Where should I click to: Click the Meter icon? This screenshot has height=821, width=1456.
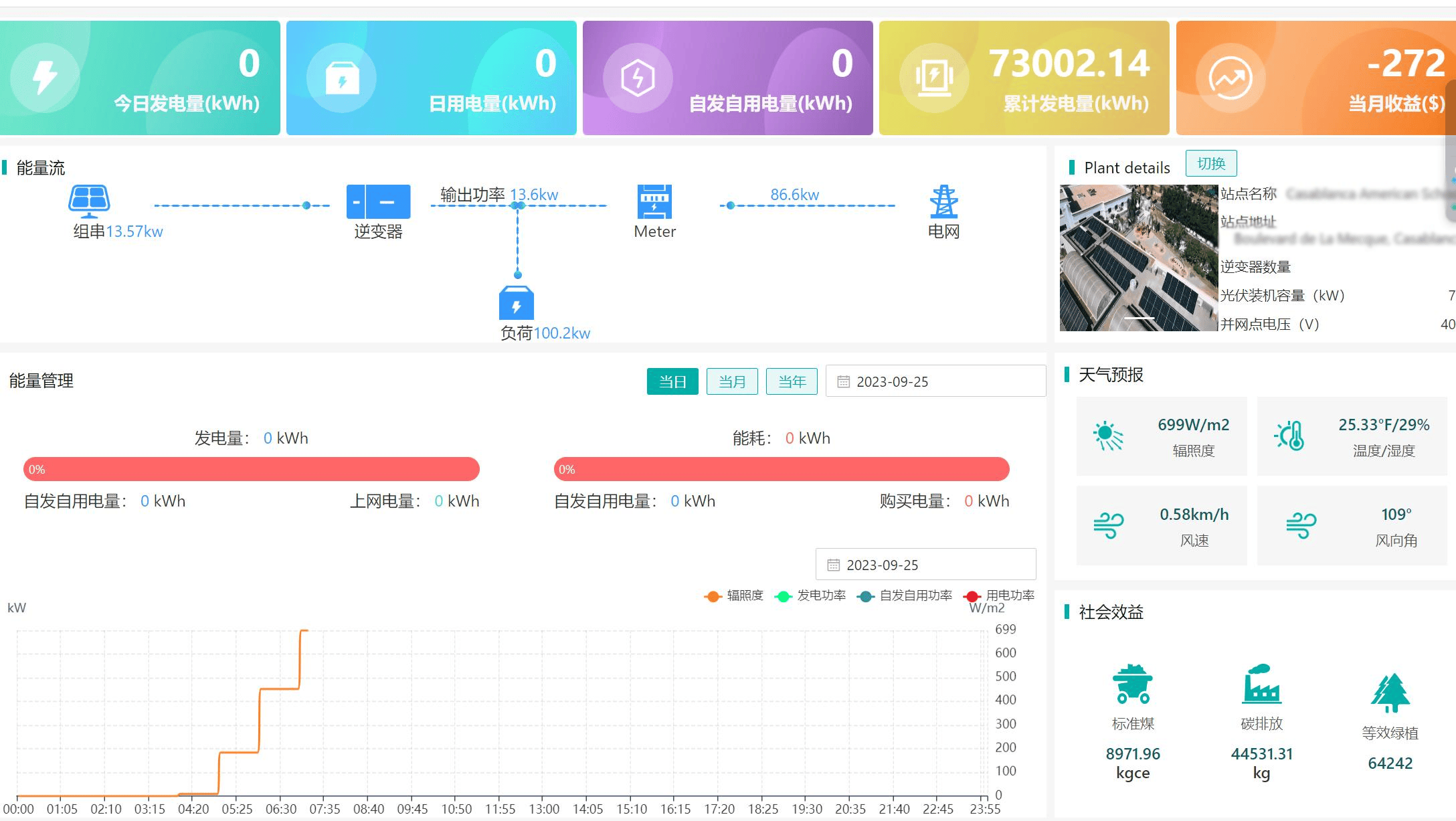(x=654, y=201)
